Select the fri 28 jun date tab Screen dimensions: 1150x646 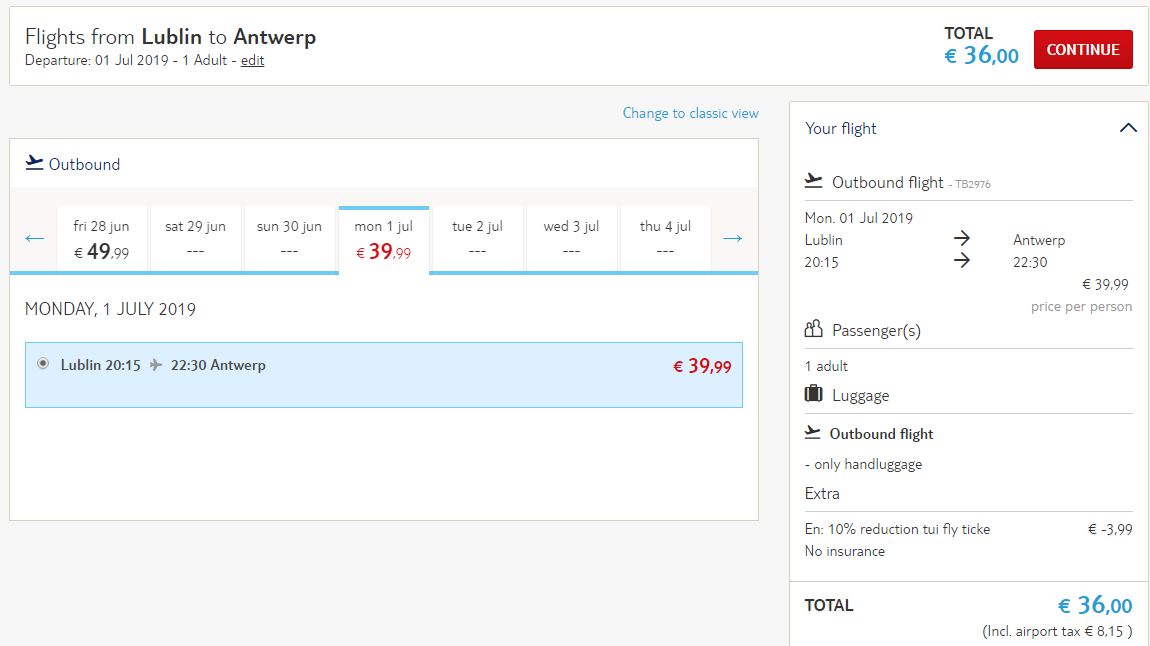point(101,239)
